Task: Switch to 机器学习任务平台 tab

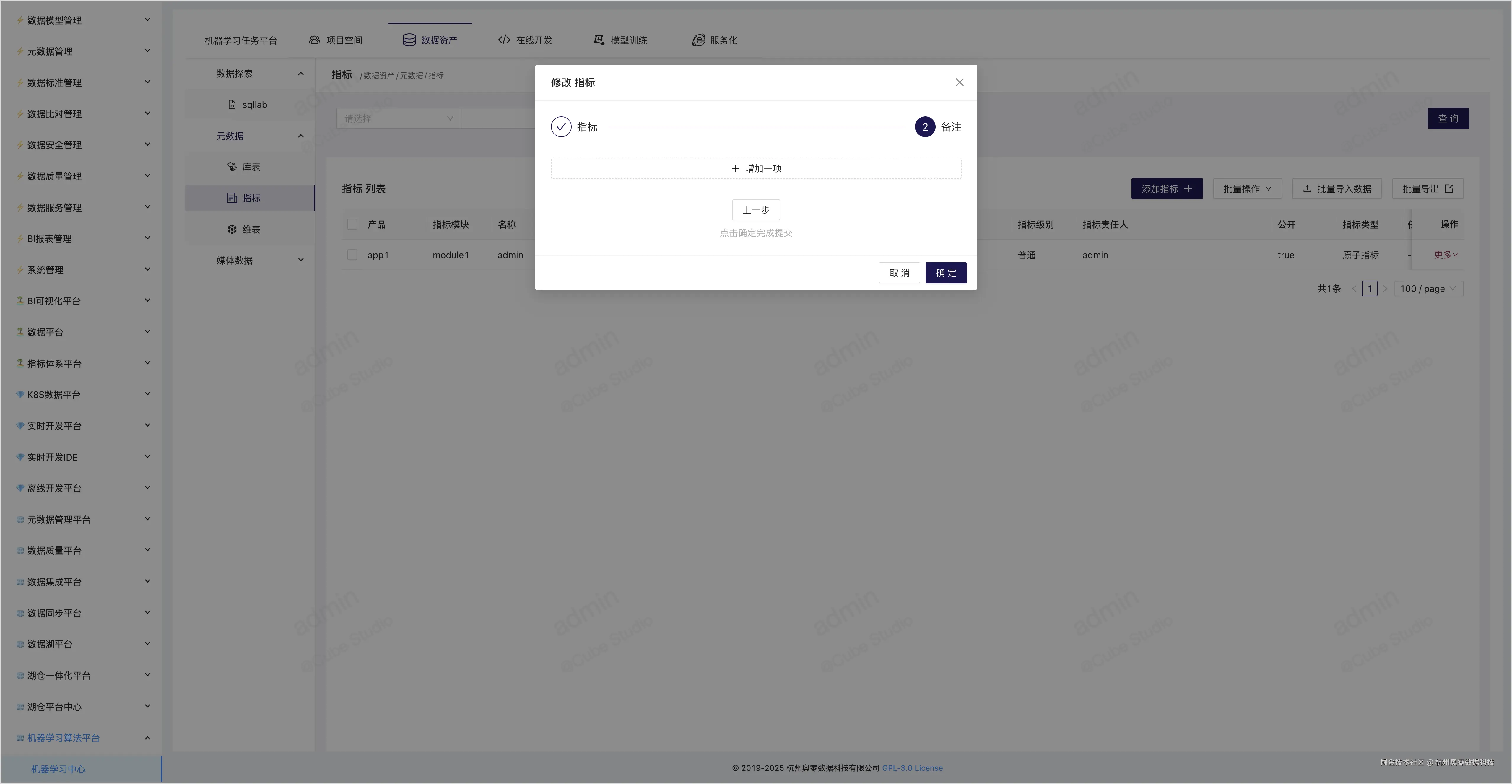Action: click(241, 40)
